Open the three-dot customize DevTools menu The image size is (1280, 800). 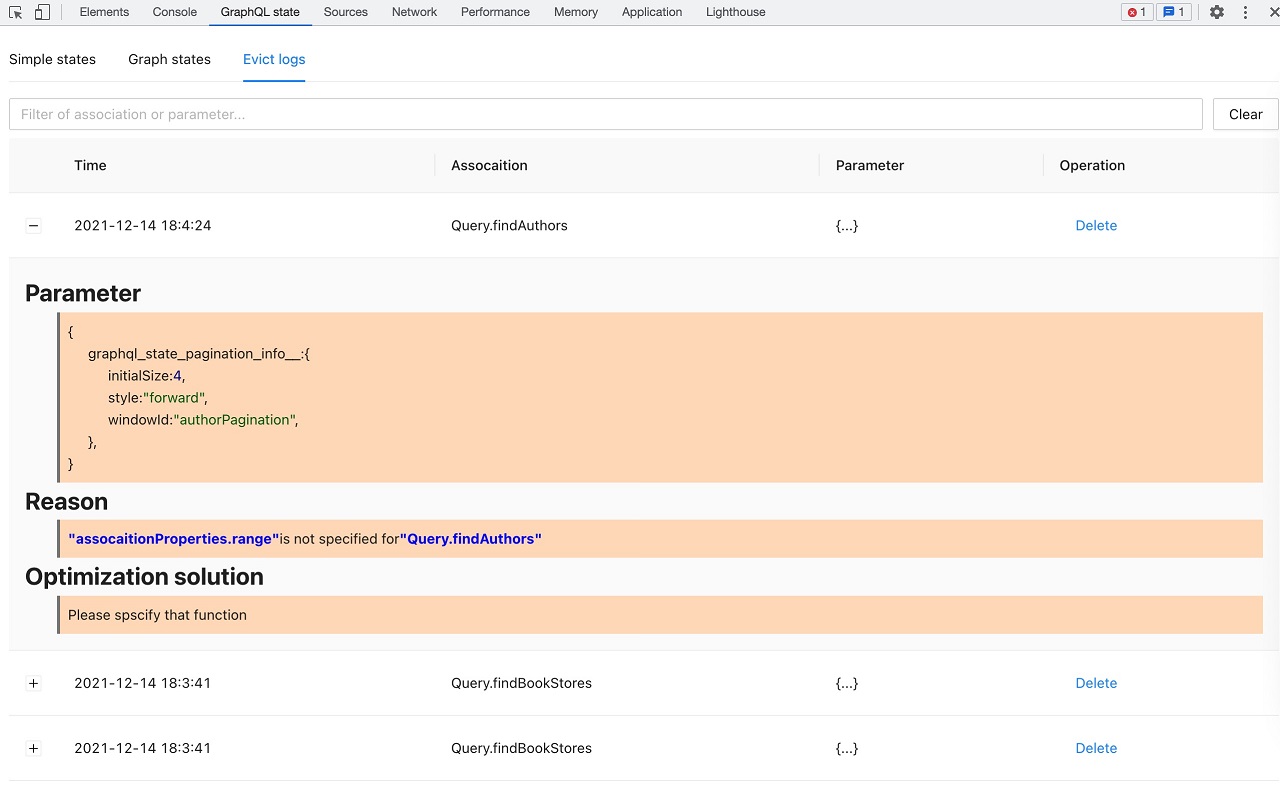pyautogui.click(x=1244, y=12)
